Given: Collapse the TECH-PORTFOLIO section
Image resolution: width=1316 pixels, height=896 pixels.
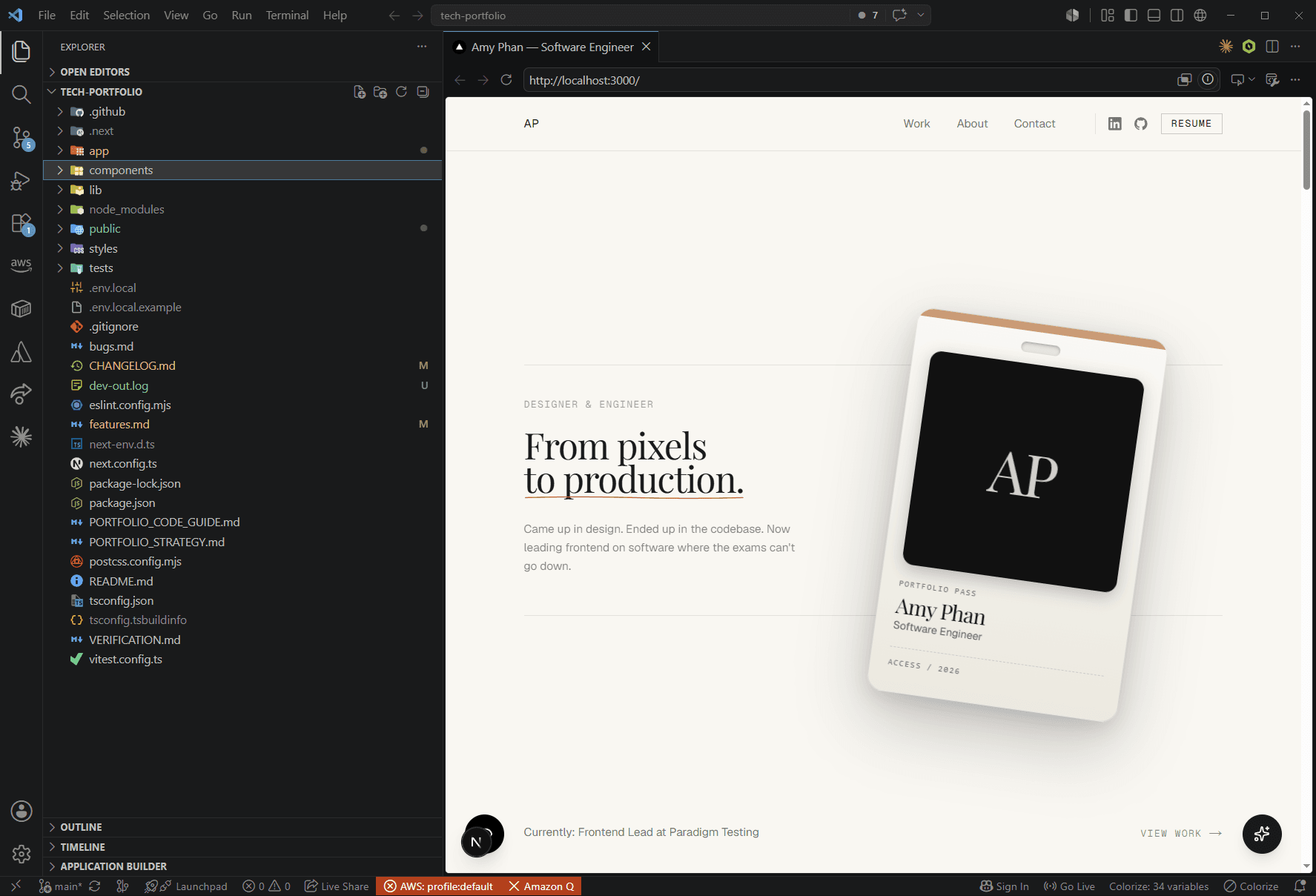Looking at the screenshot, I should tap(101, 92).
